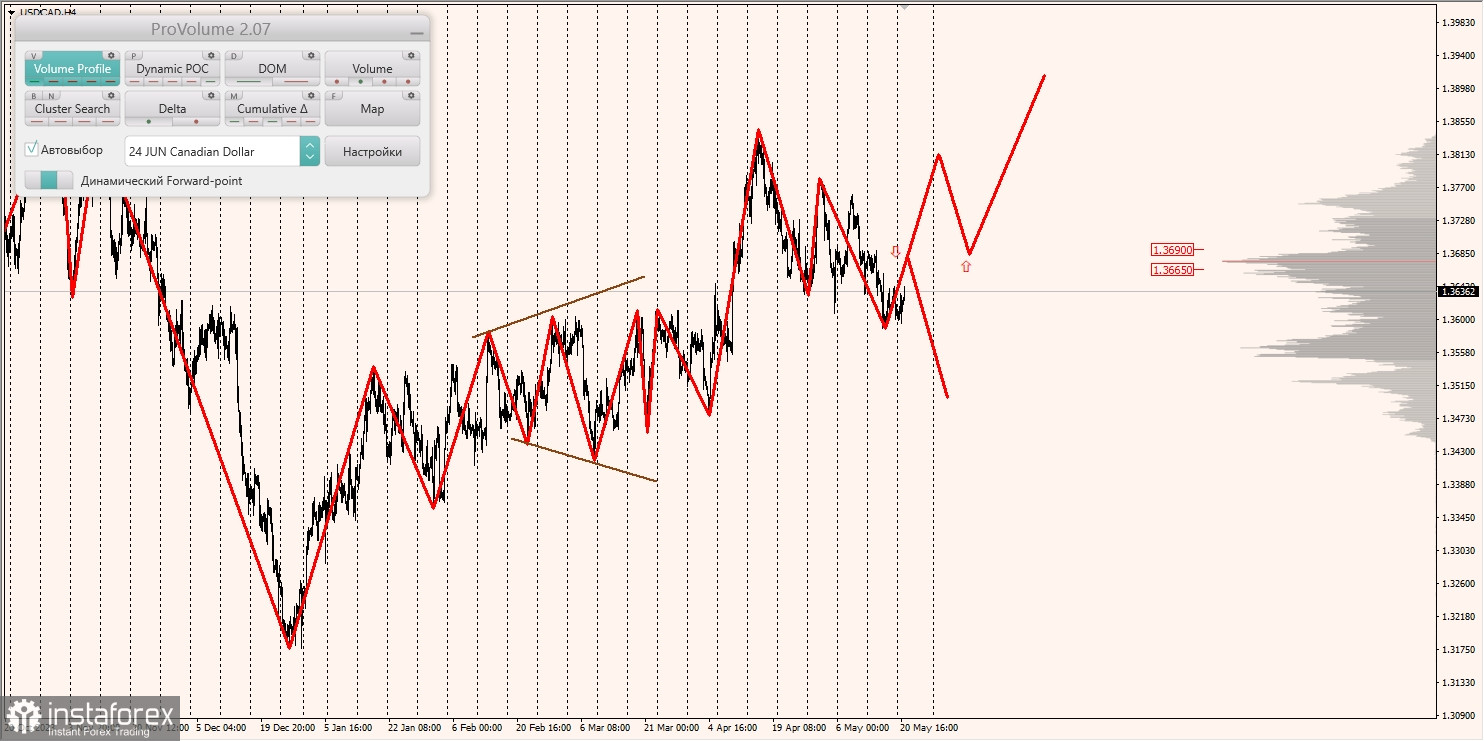
Task: Click the F hotkey tag on Map
Action: pyautogui.click(x=334, y=95)
